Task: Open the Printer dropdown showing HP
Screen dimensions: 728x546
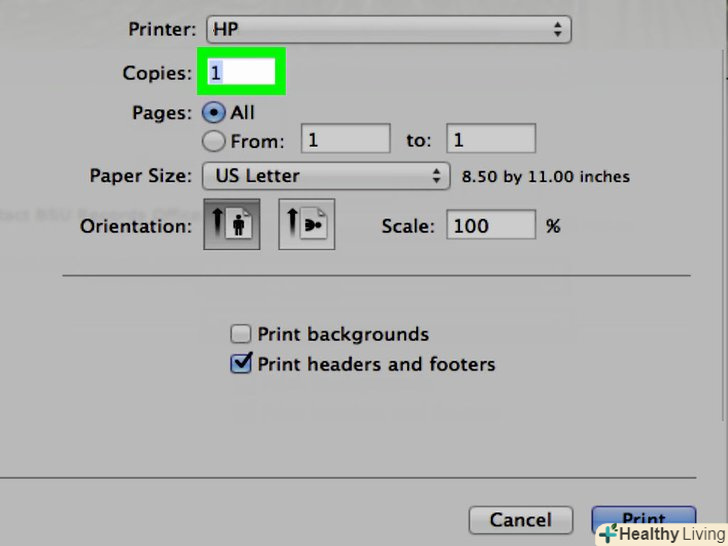Action: (x=388, y=30)
